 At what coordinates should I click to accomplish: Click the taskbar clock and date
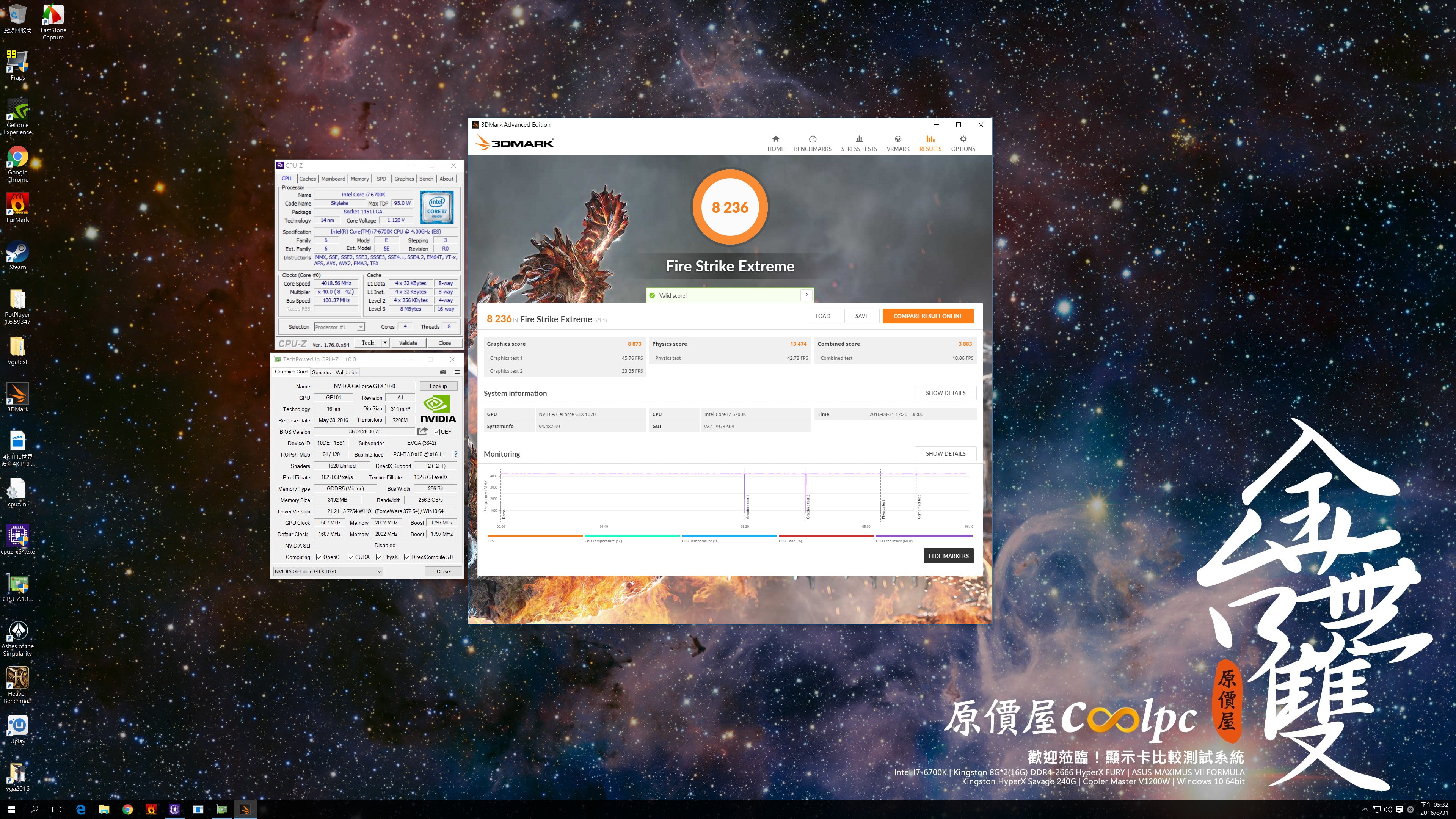1434,809
